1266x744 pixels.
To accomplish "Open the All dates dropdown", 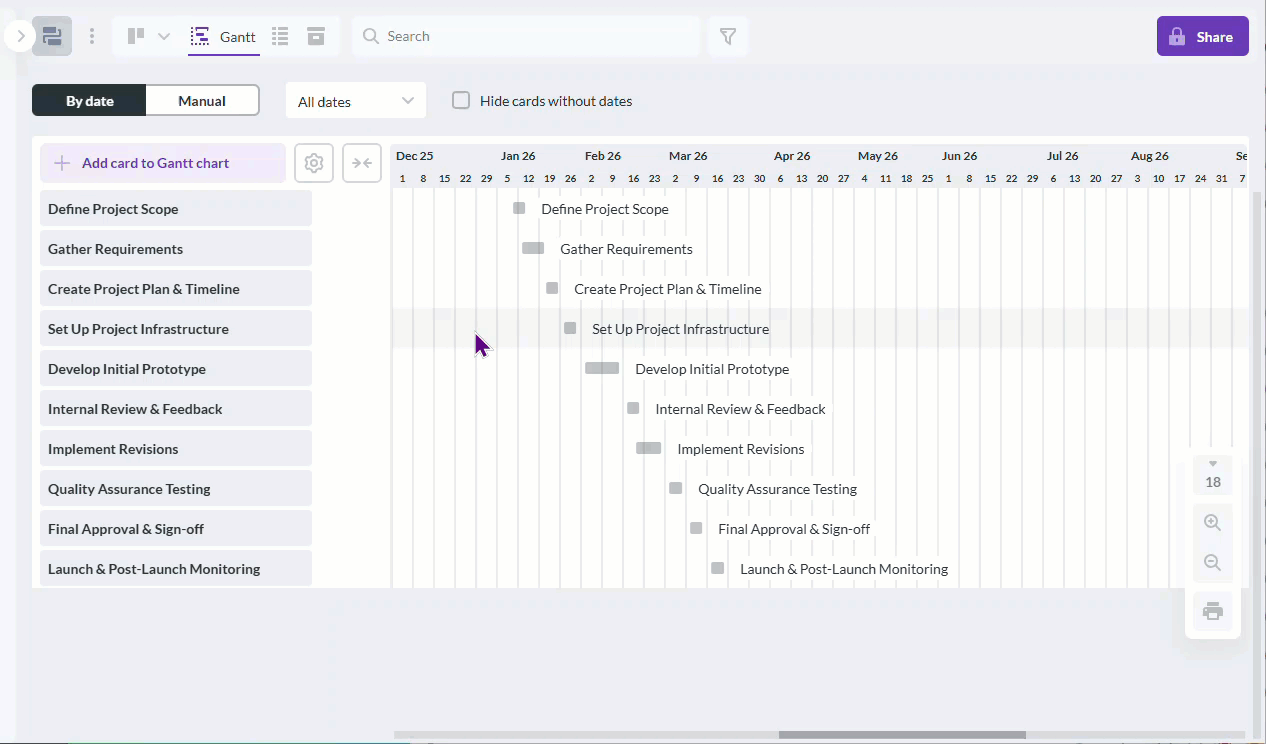I will (355, 100).
